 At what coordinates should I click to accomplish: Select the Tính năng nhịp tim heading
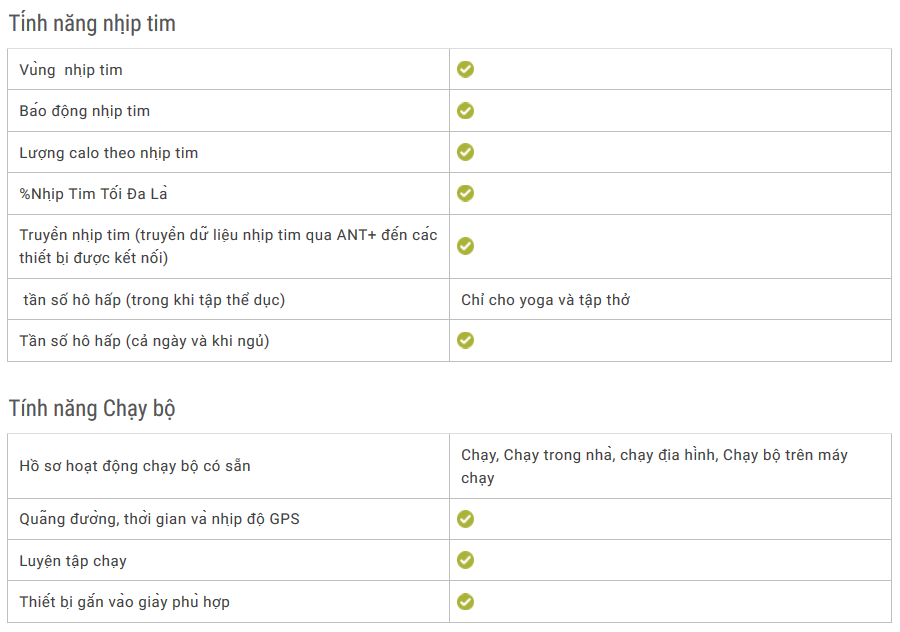tap(92, 23)
